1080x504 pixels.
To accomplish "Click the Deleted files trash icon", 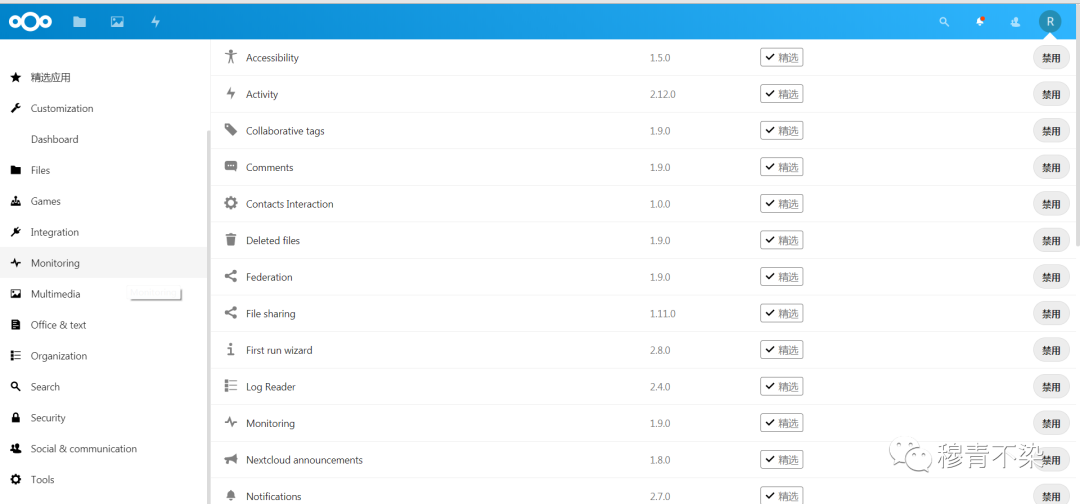I will tap(231, 240).
